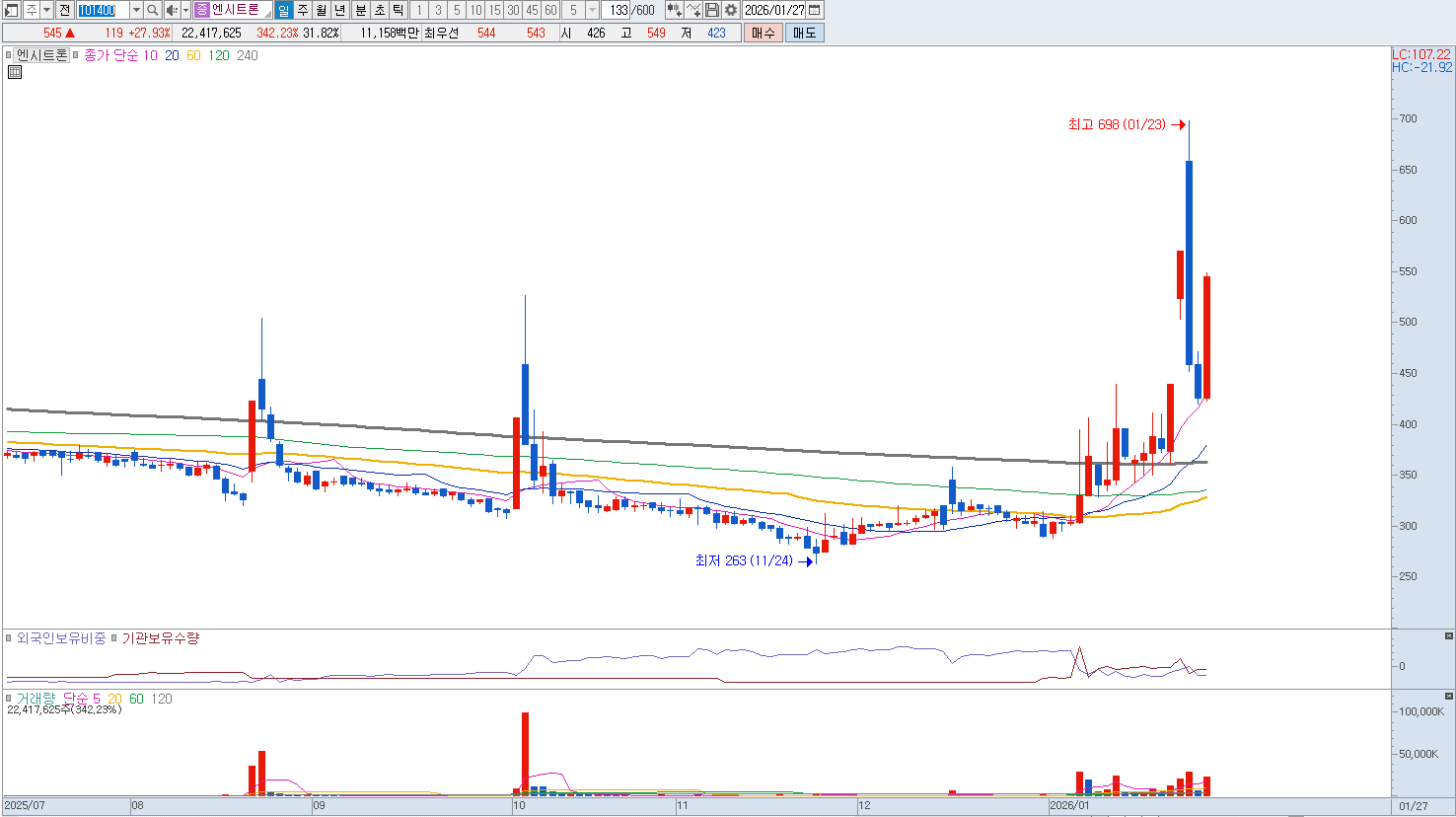The height and width of the screenshot is (817, 1456).
Task: Select the 틱 (tick) period tab
Action: (398, 10)
